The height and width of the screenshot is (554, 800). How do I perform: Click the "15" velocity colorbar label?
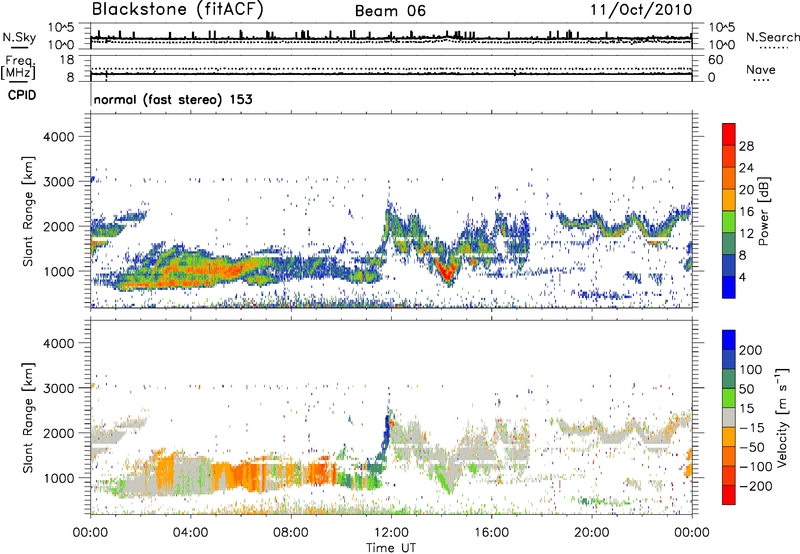pos(745,409)
